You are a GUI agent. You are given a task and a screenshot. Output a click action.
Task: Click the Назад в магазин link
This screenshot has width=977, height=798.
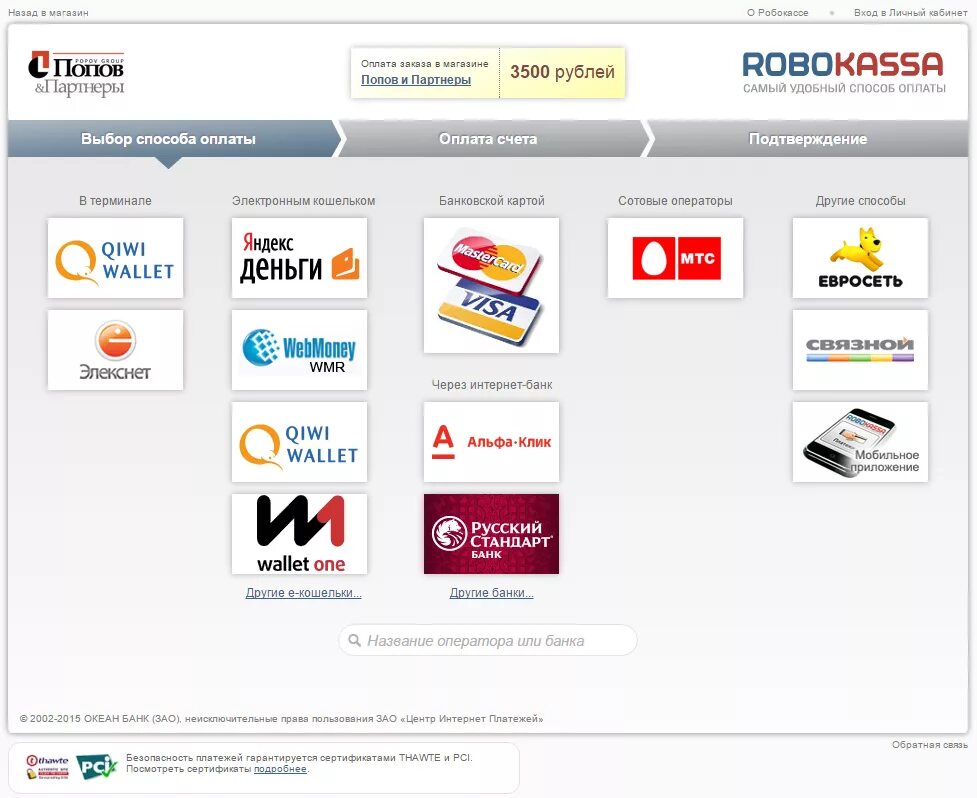point(49,12)
